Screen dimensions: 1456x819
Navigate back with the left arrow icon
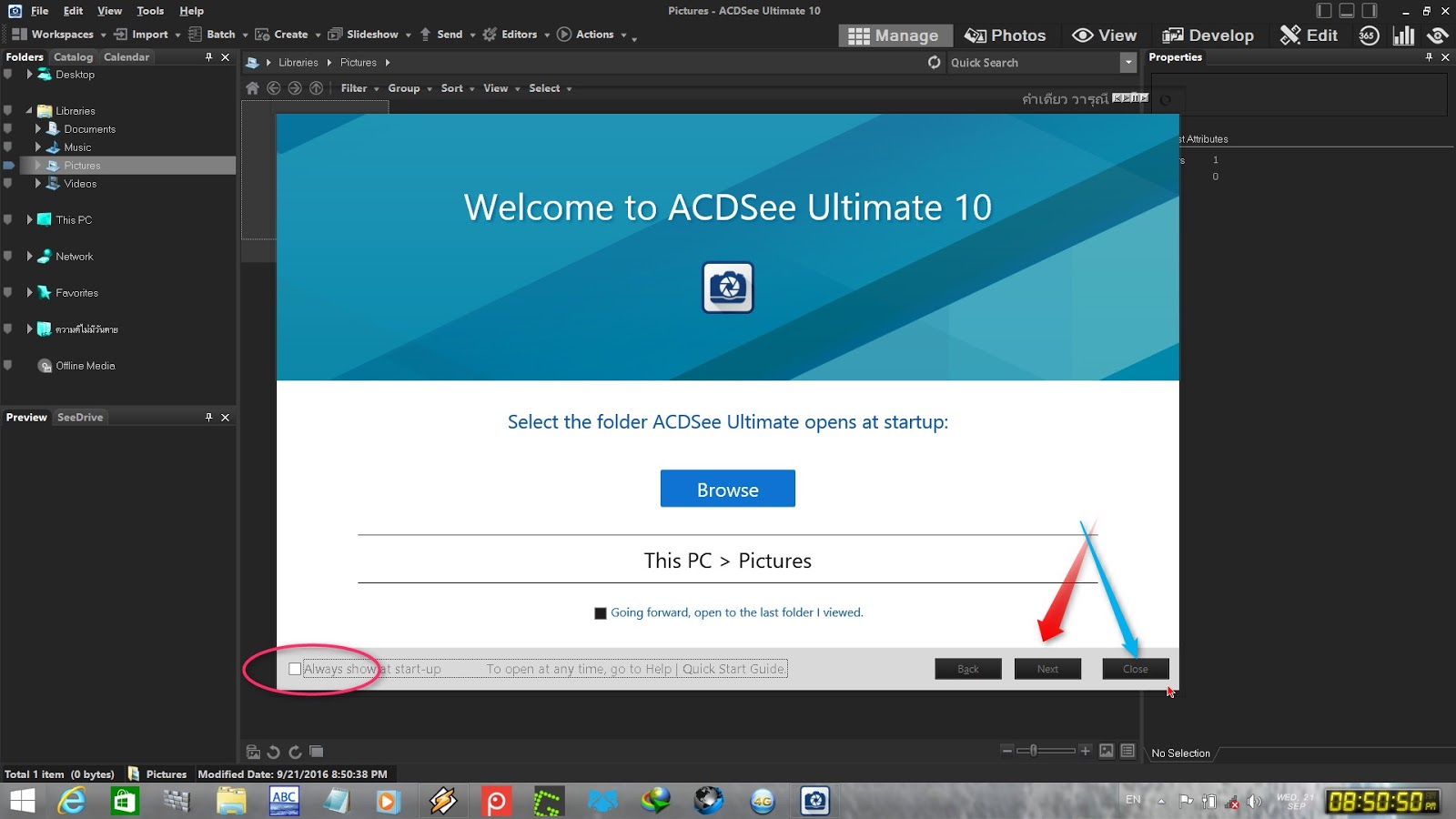click(x=273, y=88)
